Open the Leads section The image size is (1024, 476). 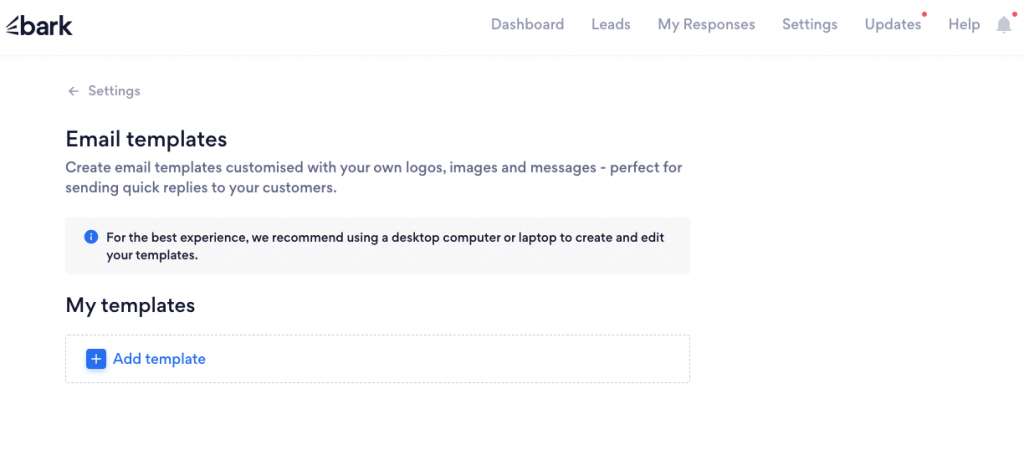coord(610,25)
